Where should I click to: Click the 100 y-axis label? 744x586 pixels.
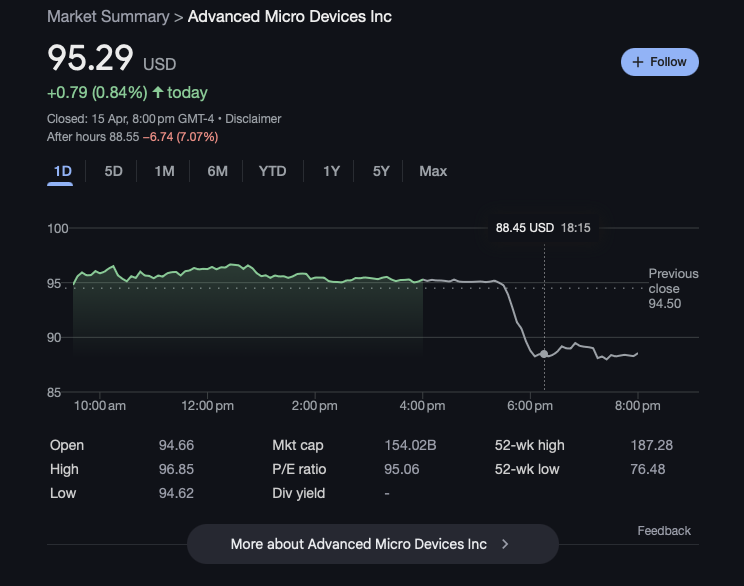click(57, 228)
